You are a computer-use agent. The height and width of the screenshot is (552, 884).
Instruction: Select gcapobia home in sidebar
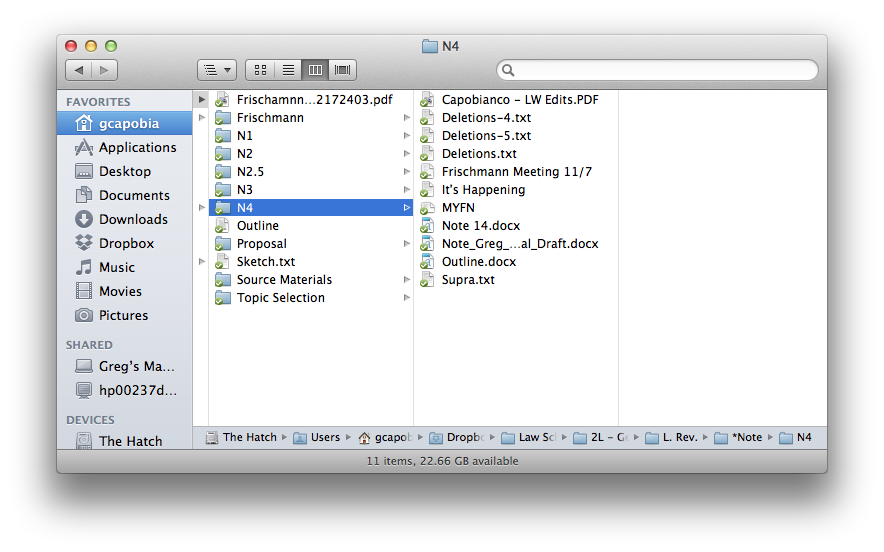tap(125, 123)
